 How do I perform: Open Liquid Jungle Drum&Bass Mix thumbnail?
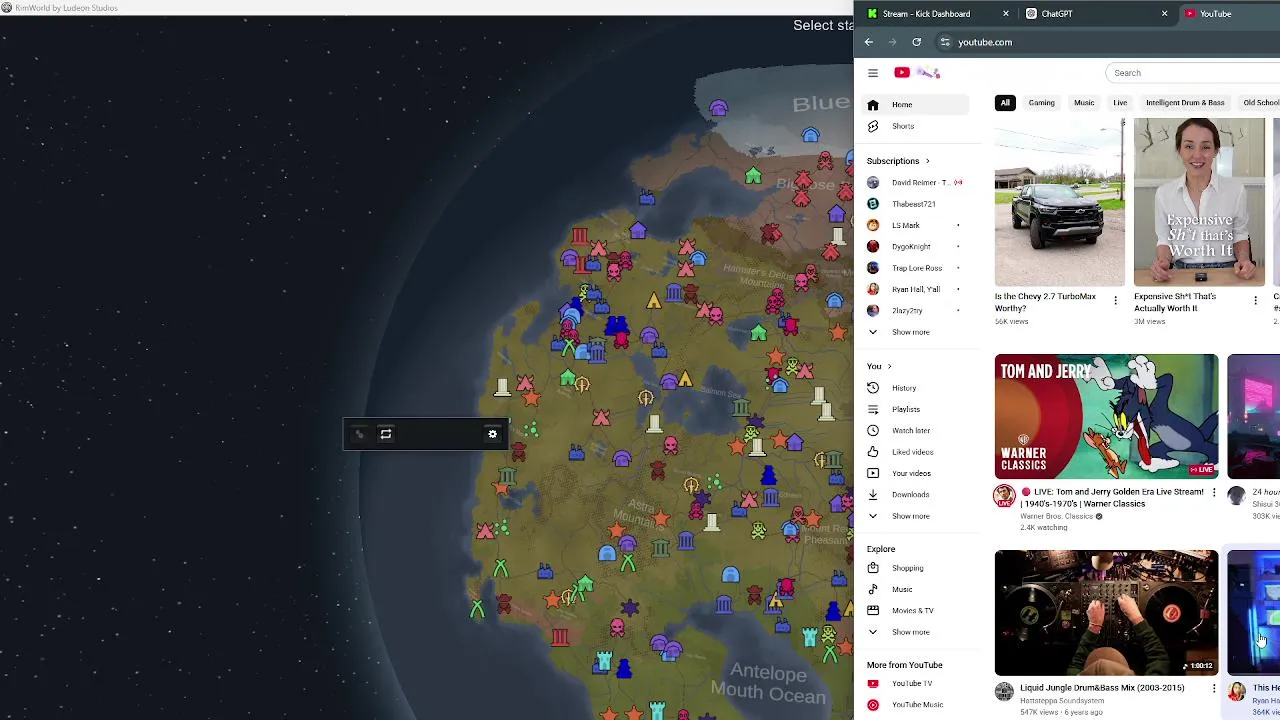[x=1107, y=613]
